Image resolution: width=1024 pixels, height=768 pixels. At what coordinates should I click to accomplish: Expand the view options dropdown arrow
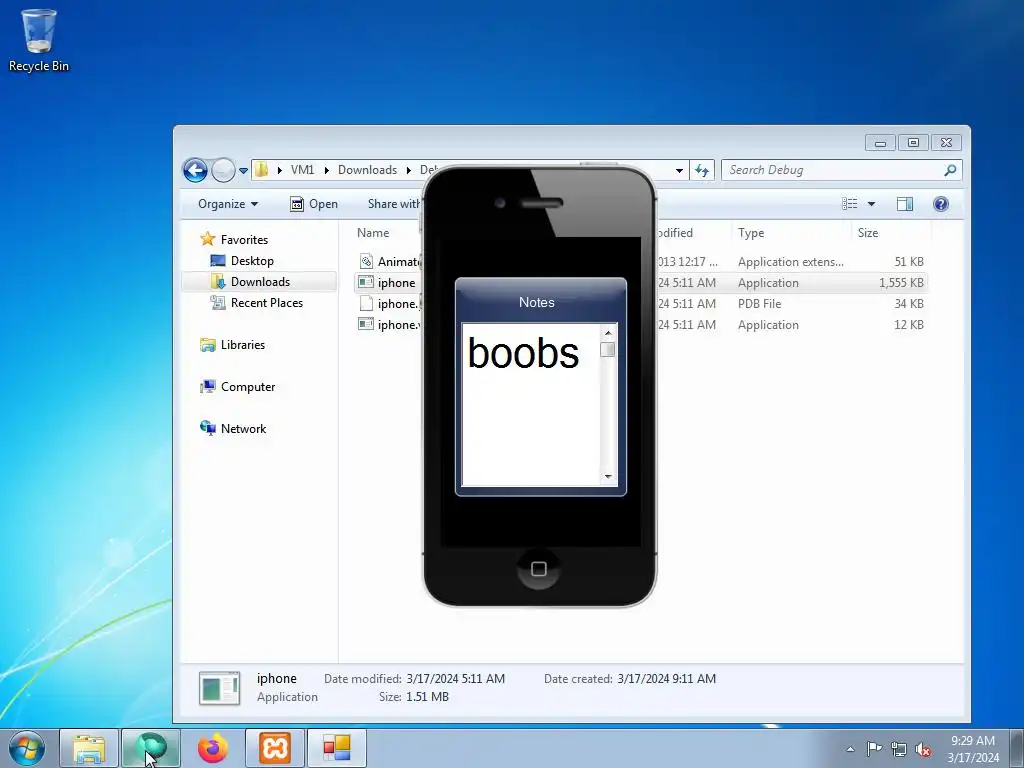point(871,204)
